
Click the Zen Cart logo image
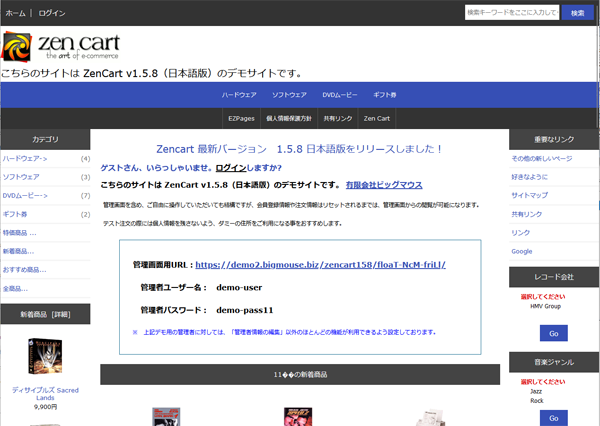(x=61, y=46)
